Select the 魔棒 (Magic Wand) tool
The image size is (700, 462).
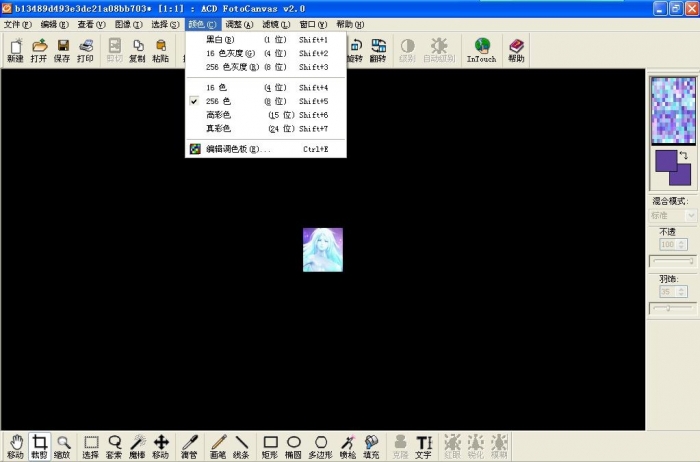click(x=138, y=446)
